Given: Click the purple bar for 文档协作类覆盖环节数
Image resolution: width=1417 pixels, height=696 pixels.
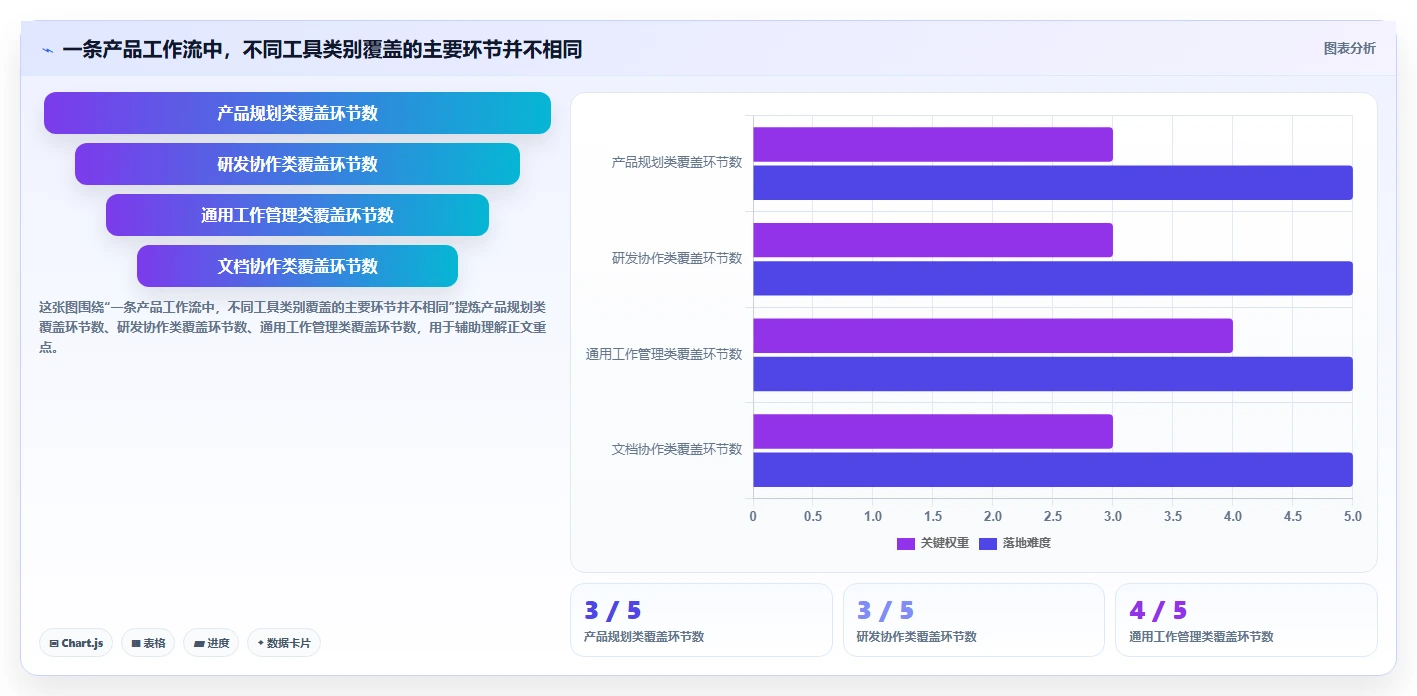Looking at the screenshot, I should pyautogui.click(x=933, y=431).
